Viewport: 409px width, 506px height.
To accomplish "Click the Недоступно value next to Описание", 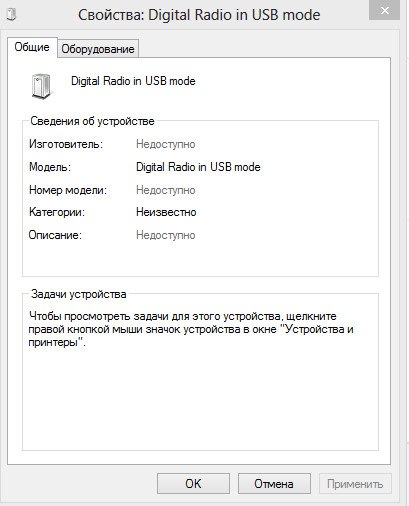I will tap(166, 235).
